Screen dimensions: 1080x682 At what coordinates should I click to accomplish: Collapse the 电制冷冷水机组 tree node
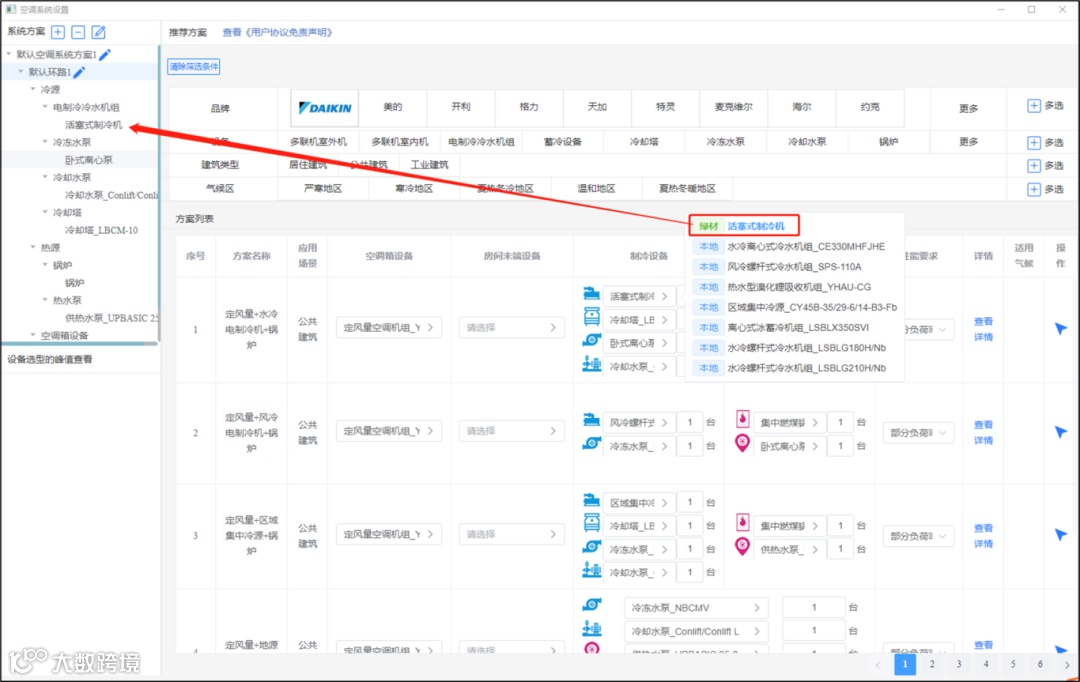pos(45,107)
